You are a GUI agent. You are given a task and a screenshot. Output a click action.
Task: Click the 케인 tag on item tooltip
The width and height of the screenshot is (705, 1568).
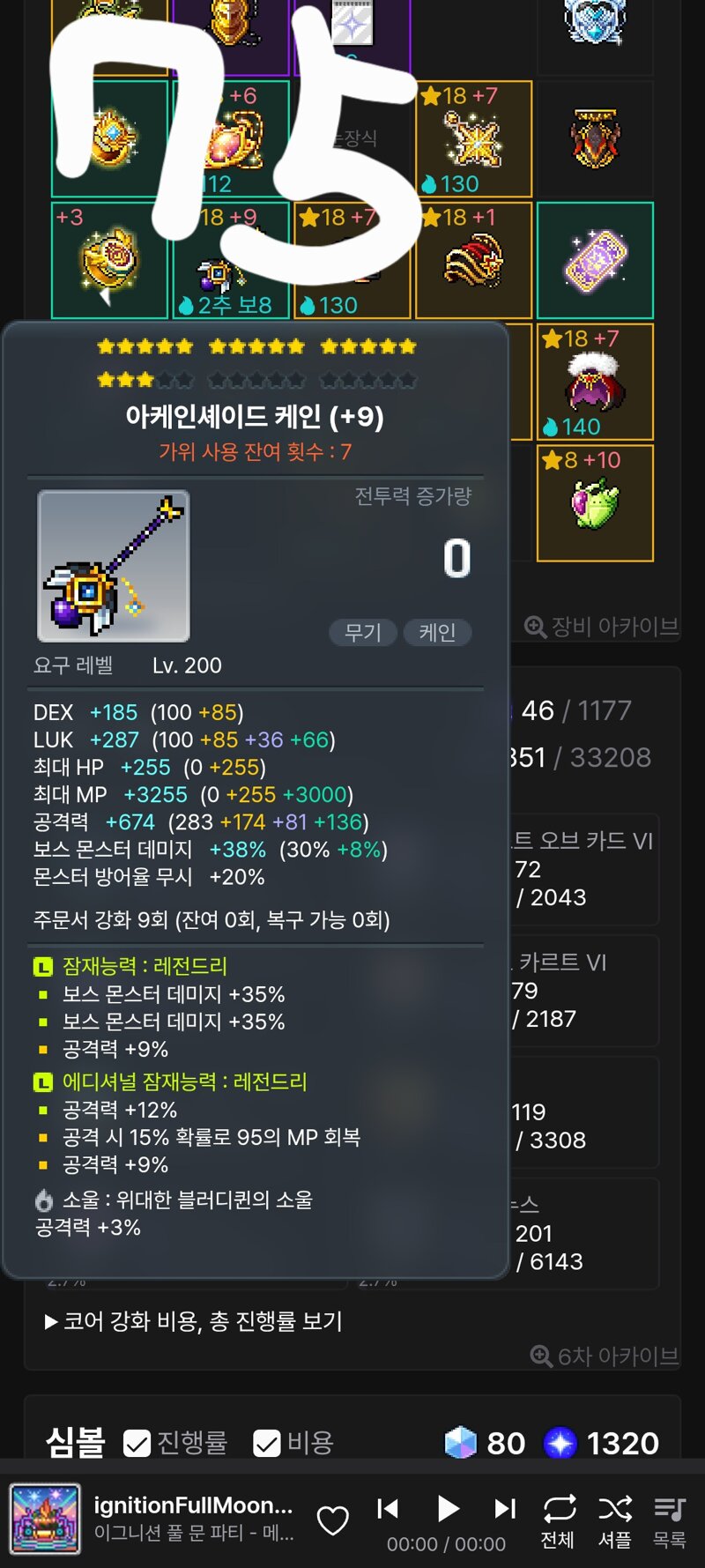coord(437,632)
